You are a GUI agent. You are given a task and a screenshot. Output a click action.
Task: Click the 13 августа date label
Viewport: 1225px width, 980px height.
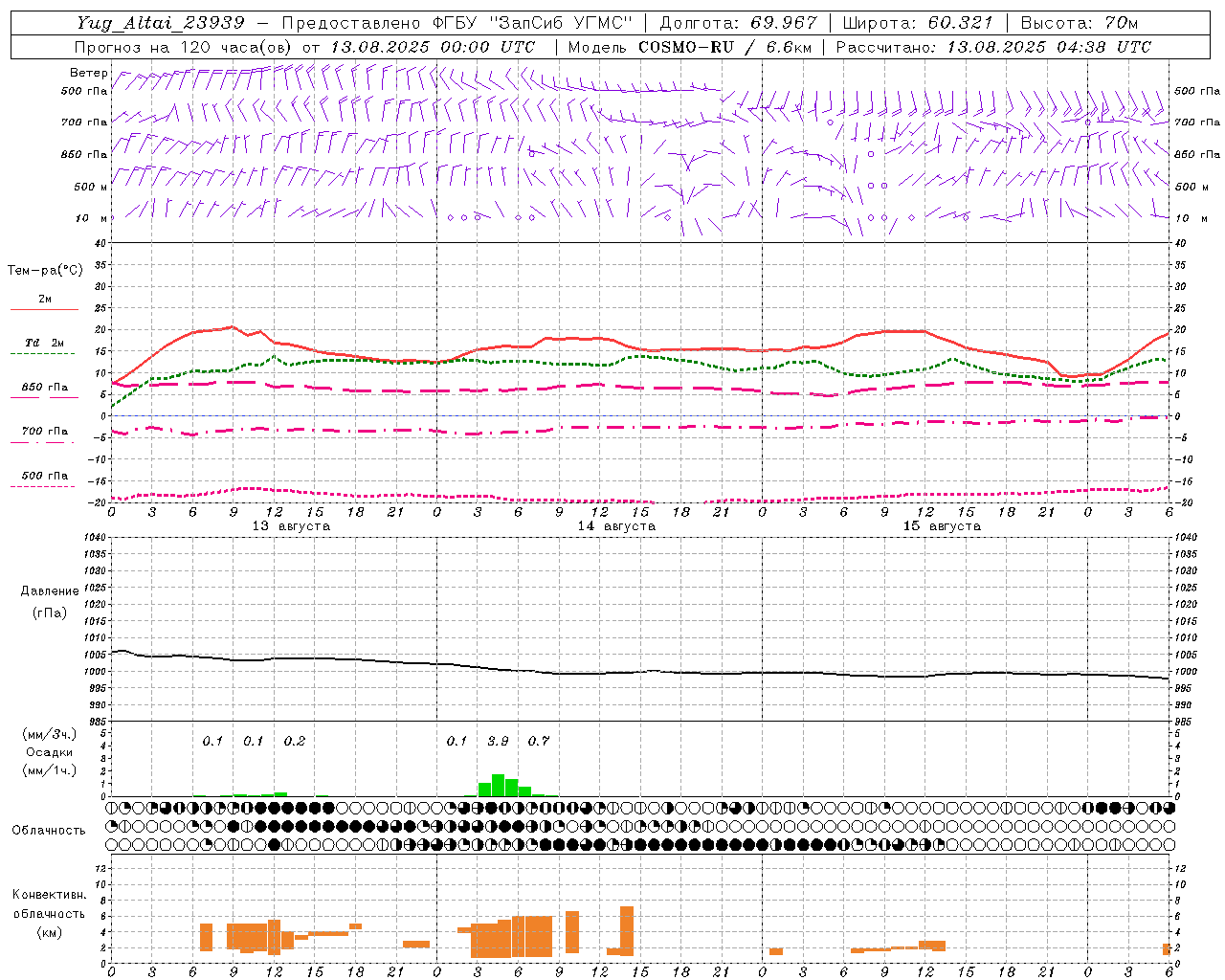291,526
